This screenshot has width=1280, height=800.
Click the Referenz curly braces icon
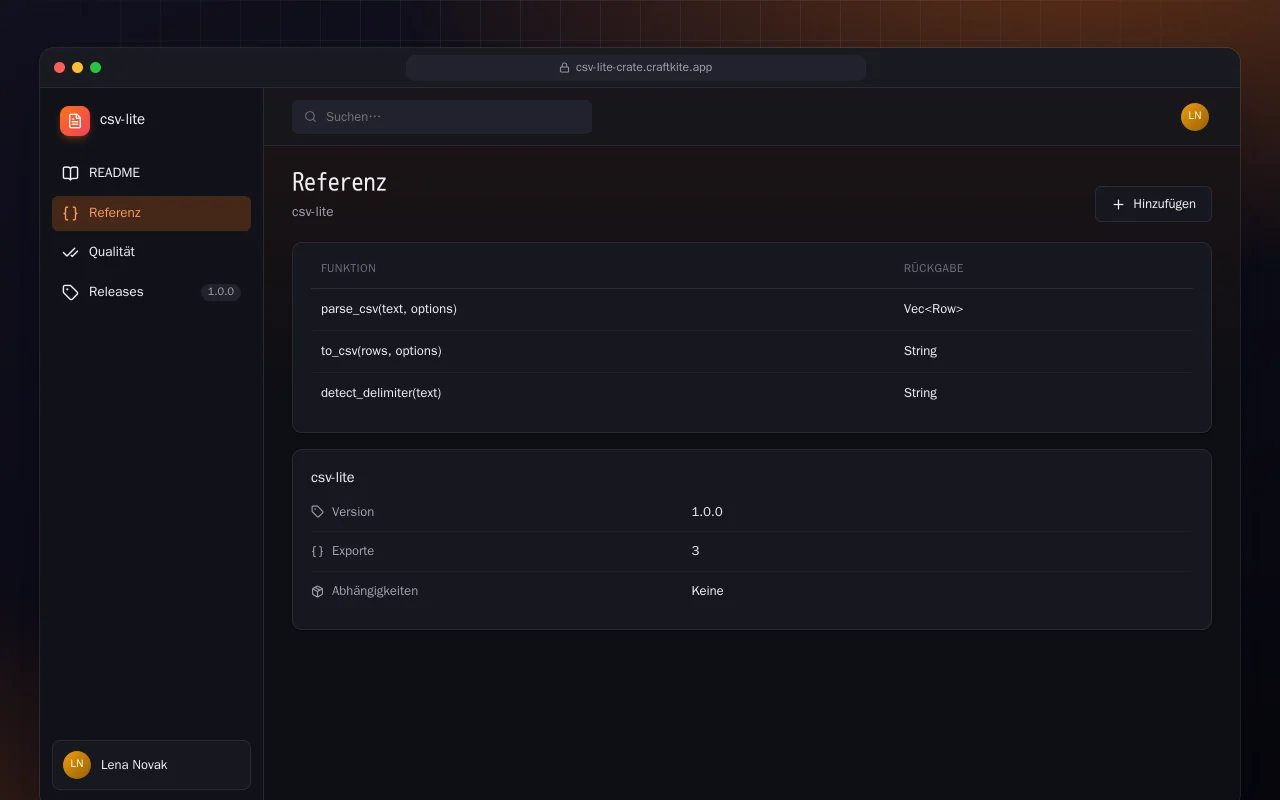(x=70, y=213)
